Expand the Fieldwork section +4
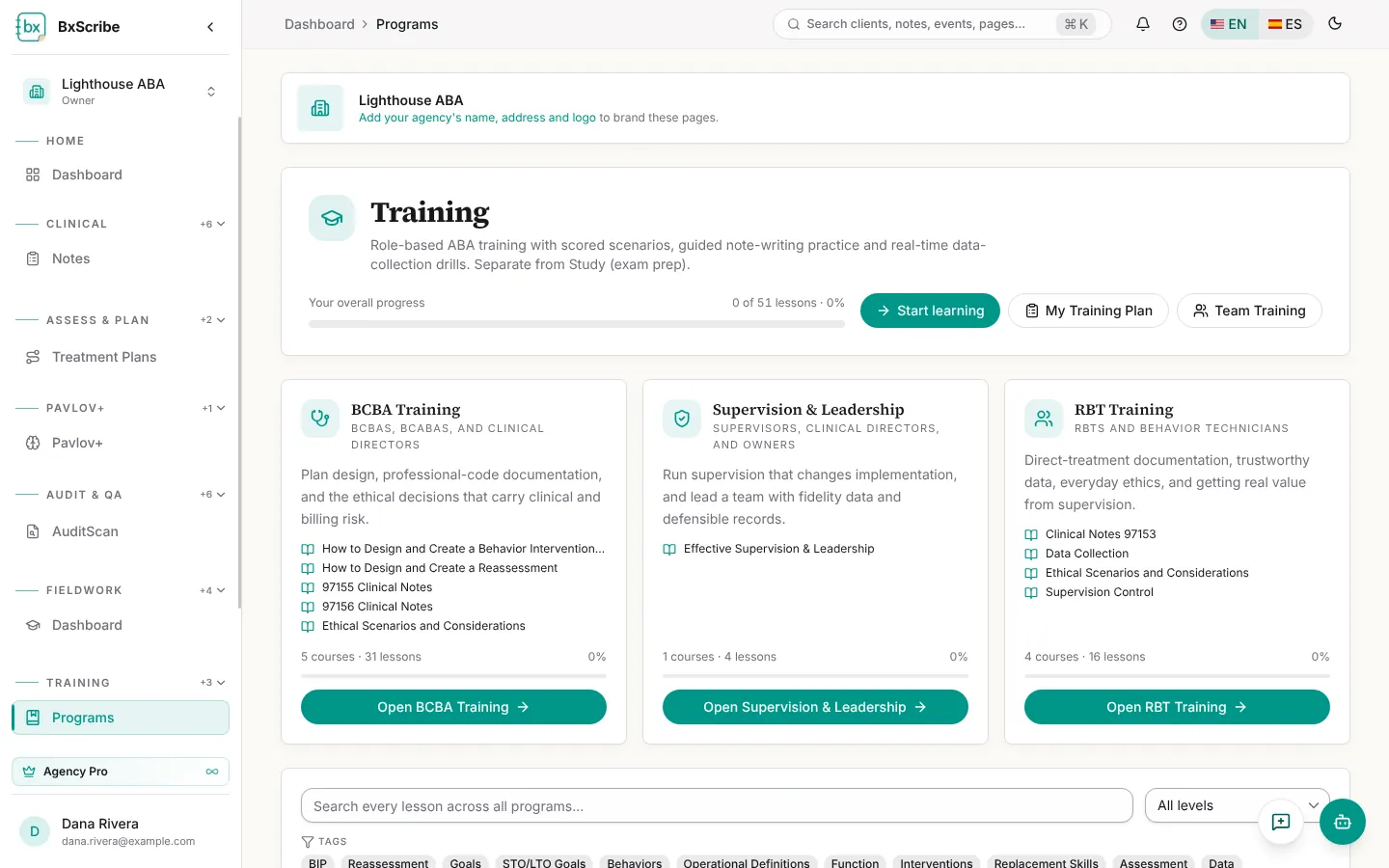The width and height of the screenshot is (1389, 868). pyautogui.click(x=213, y=590)
